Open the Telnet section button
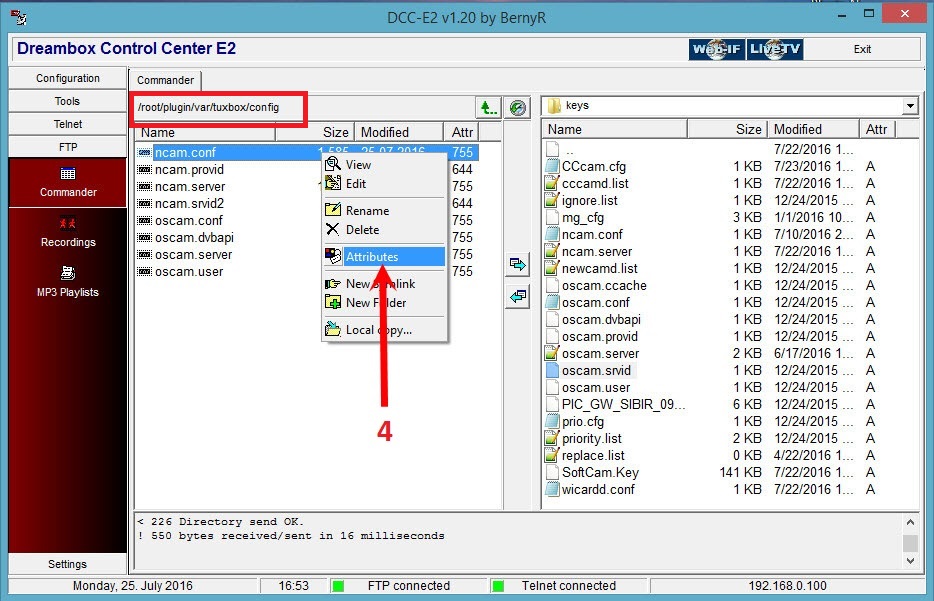Viewport: 934px width, 601px height. tap(68, 124)
